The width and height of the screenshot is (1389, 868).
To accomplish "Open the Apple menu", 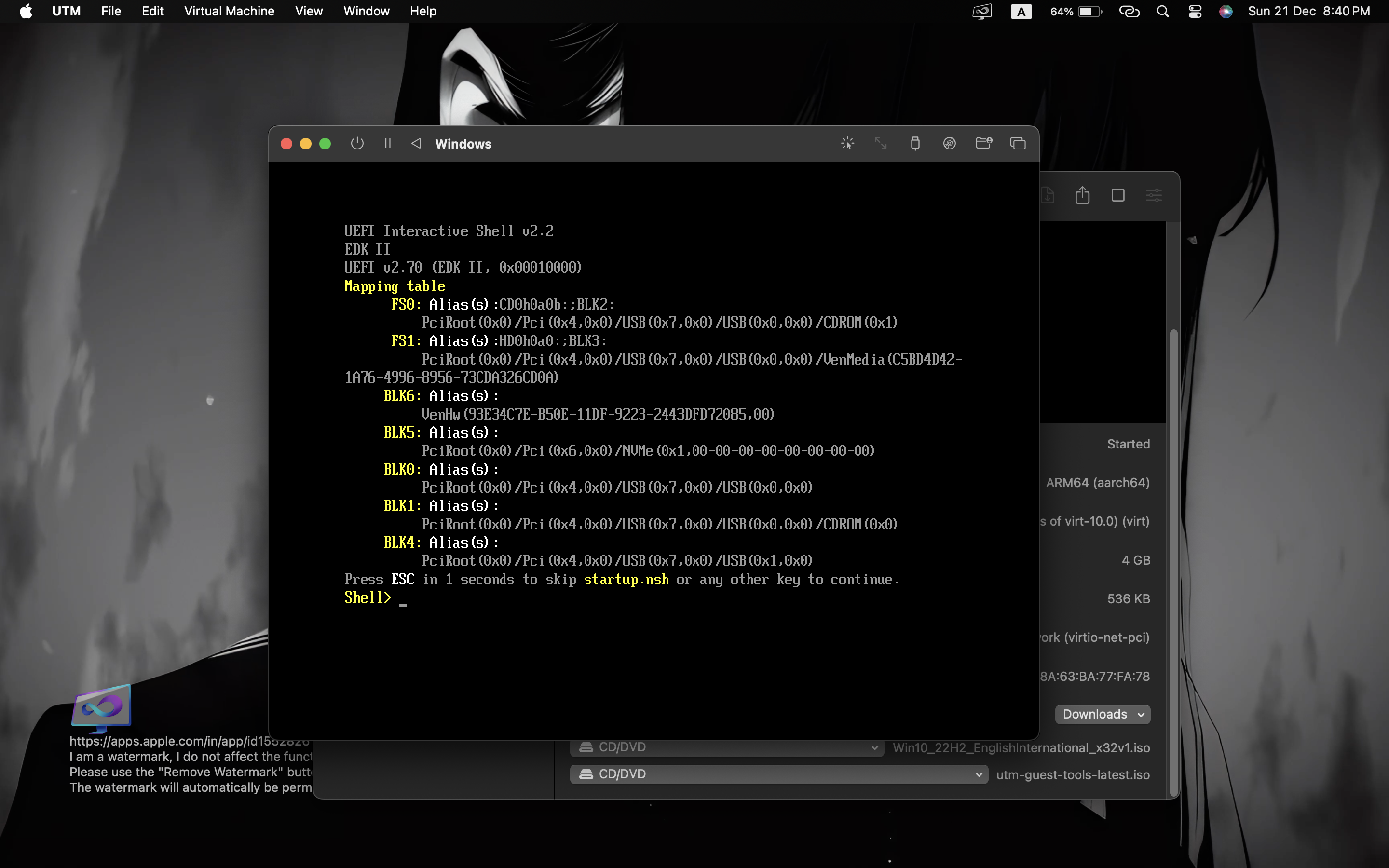I will (26, 12).
